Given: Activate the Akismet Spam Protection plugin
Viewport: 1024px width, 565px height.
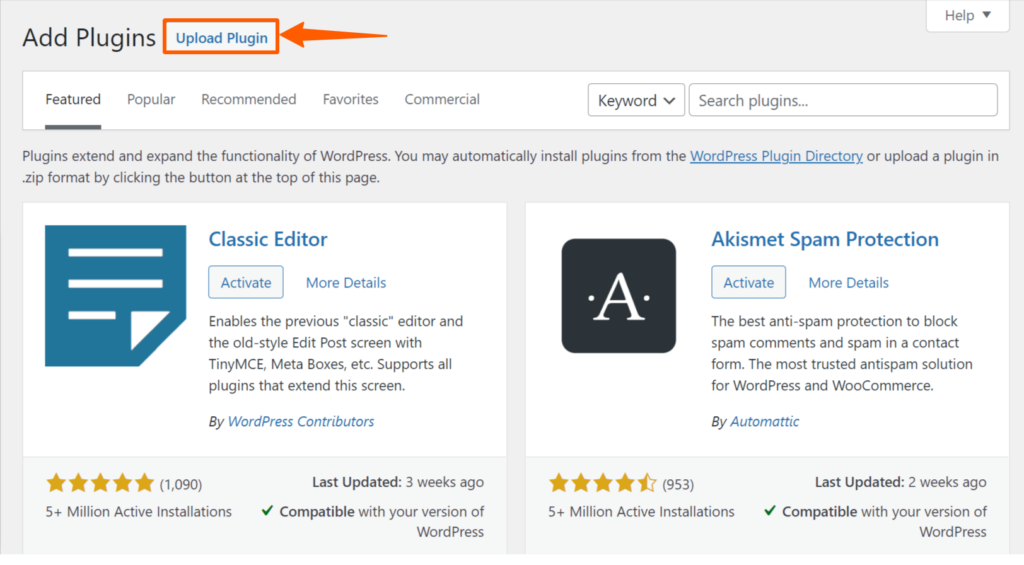Looking at the screenshot, I should [748, 282].
